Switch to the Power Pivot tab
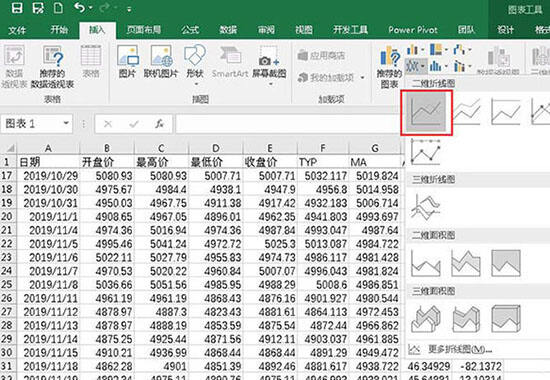The height and width of the screenshot is (380, 550). [412, 30]
